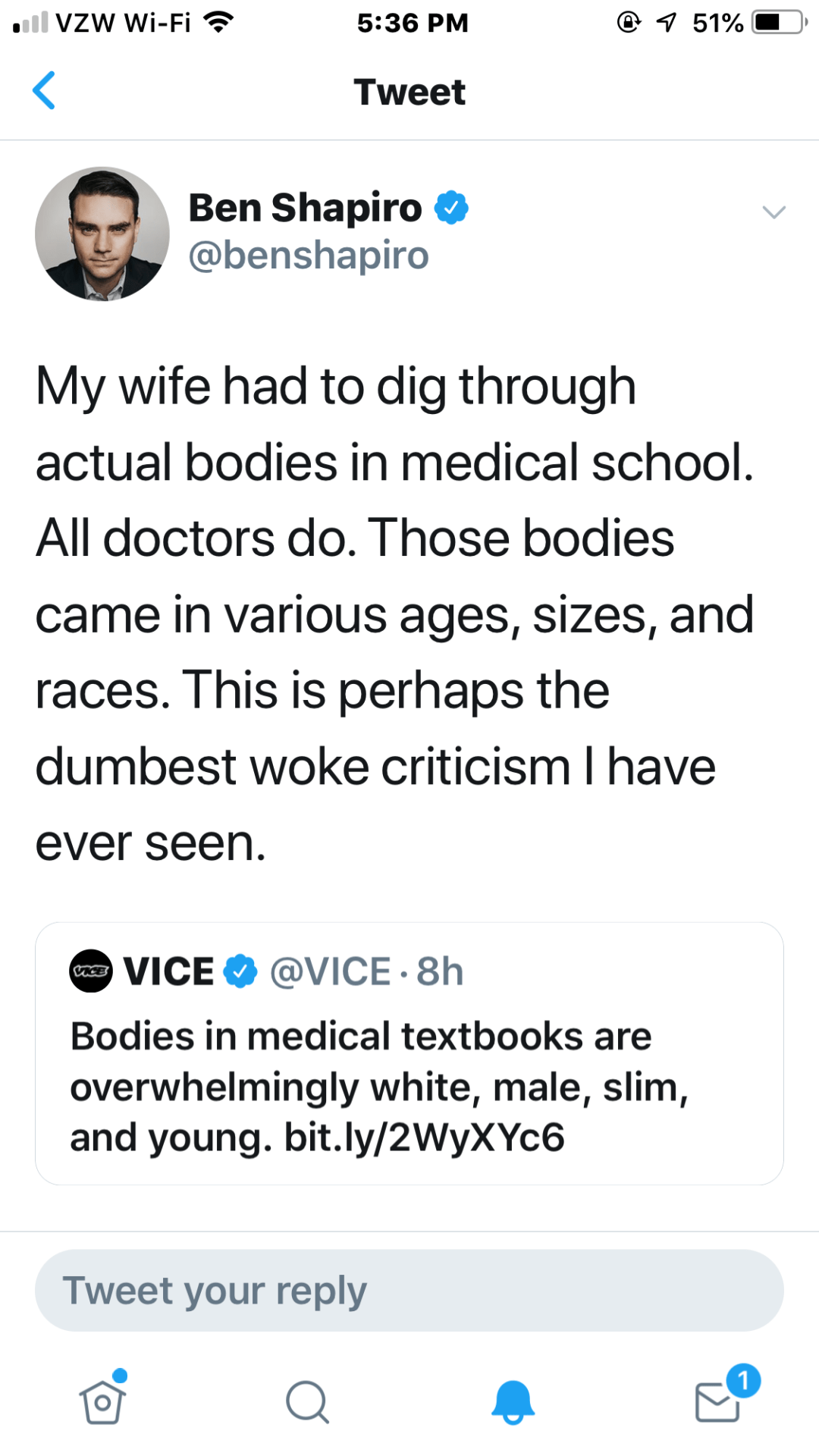
Task: Go to the Home tab
Action: 102,1401
